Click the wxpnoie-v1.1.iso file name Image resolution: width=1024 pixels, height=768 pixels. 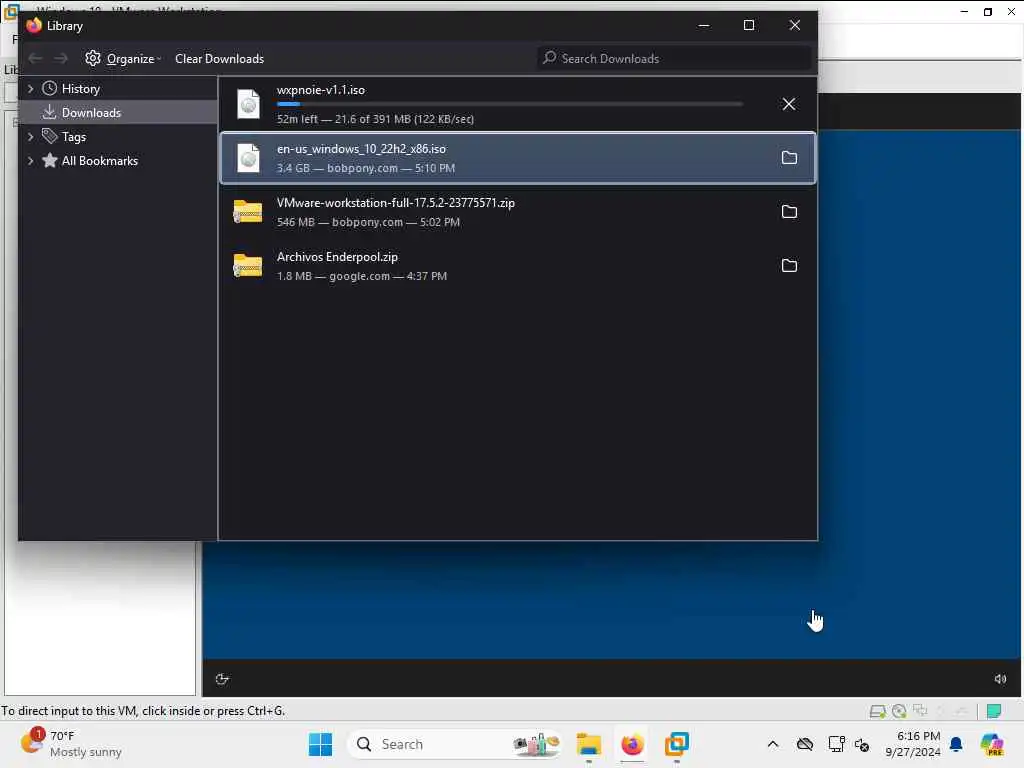(321, 90)
